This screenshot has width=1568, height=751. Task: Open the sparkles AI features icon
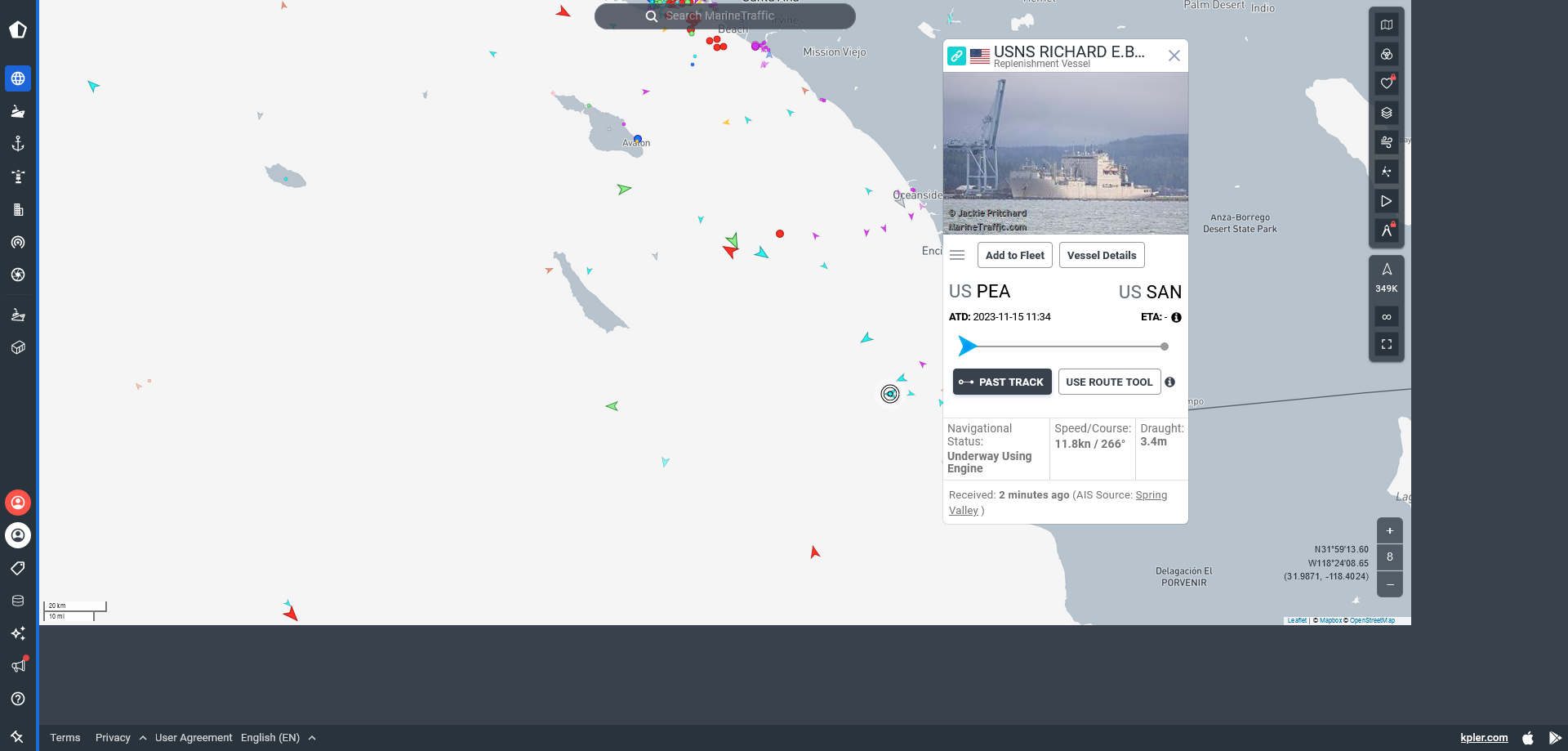[x=18, y=633]
